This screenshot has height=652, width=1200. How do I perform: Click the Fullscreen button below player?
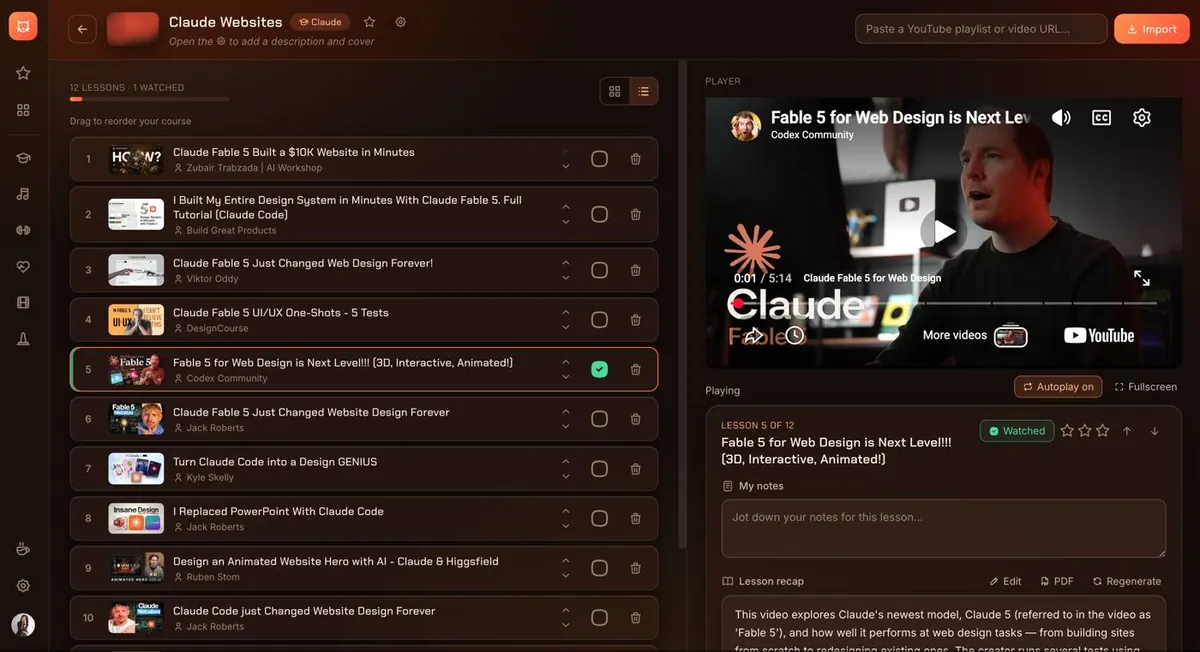pos(1146,387)
